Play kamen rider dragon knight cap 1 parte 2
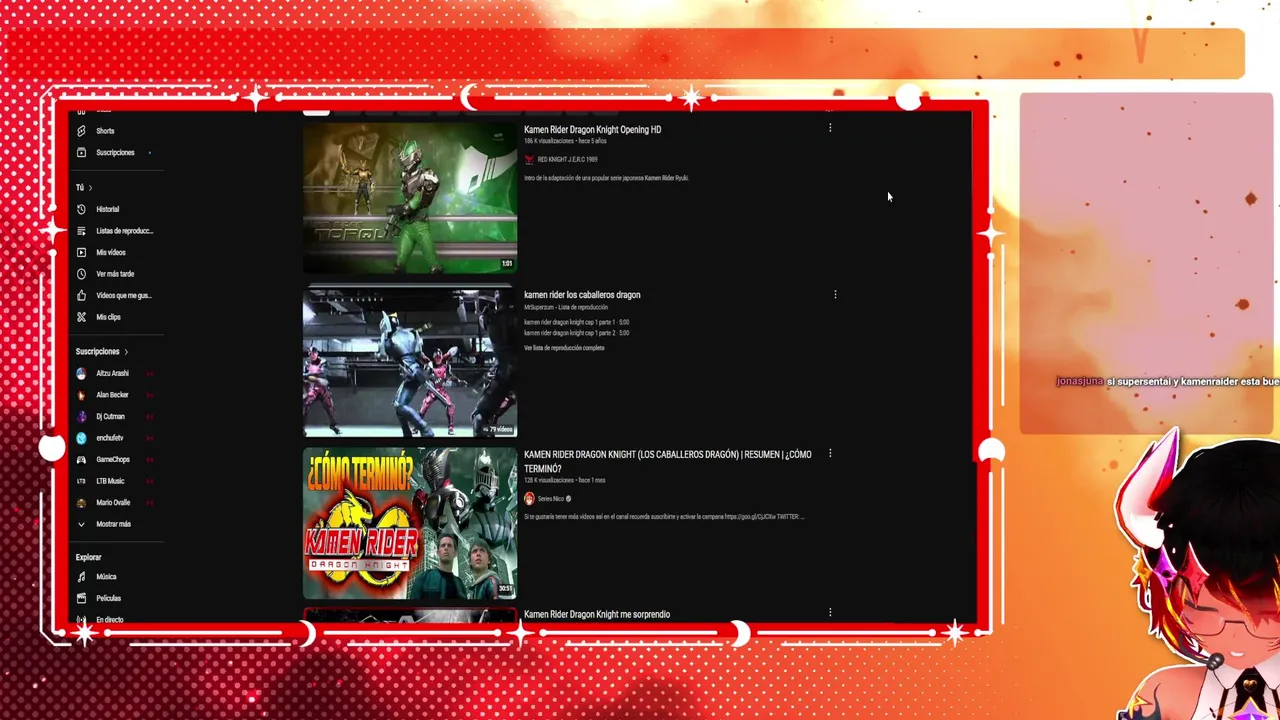Viewport: 1280px width, 720px height. pos(576,333)
